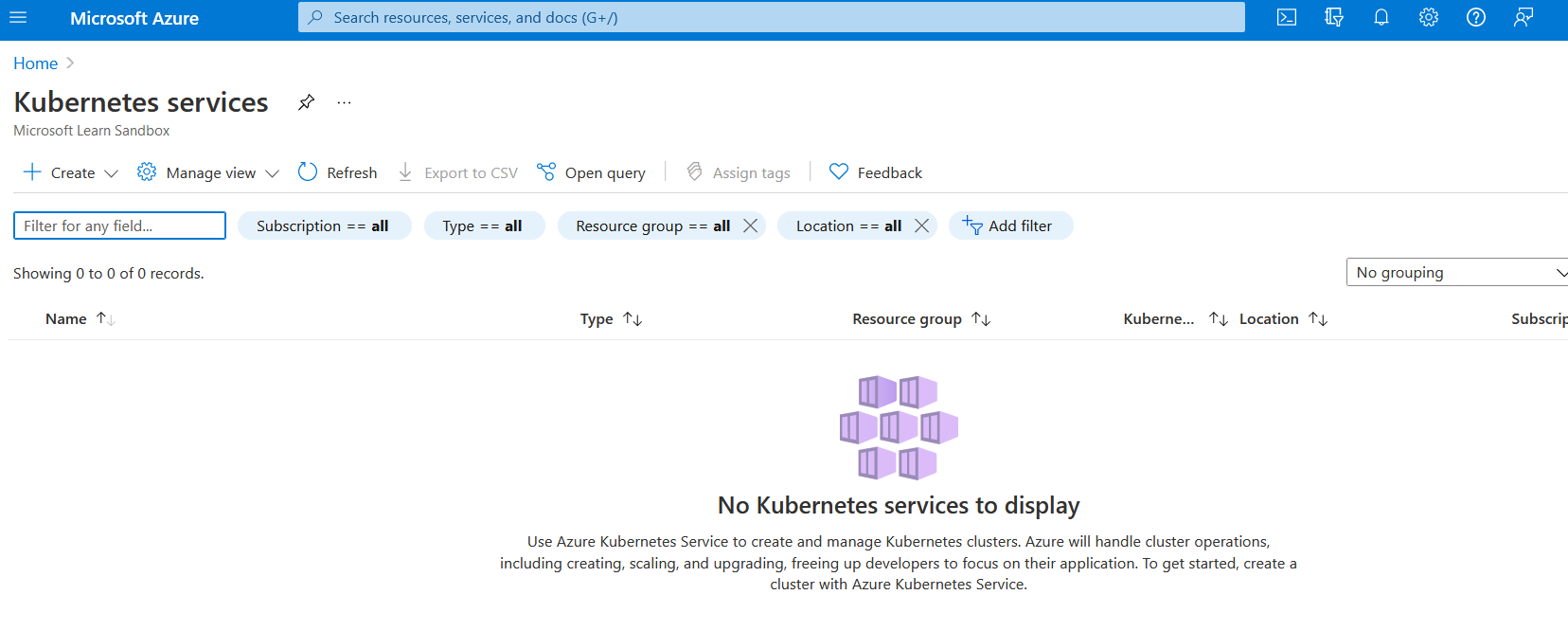This screenshot has width=1568, height=631.
Task: Pin Kubernetes services to dashboard
Action: [x=306, y=102]
